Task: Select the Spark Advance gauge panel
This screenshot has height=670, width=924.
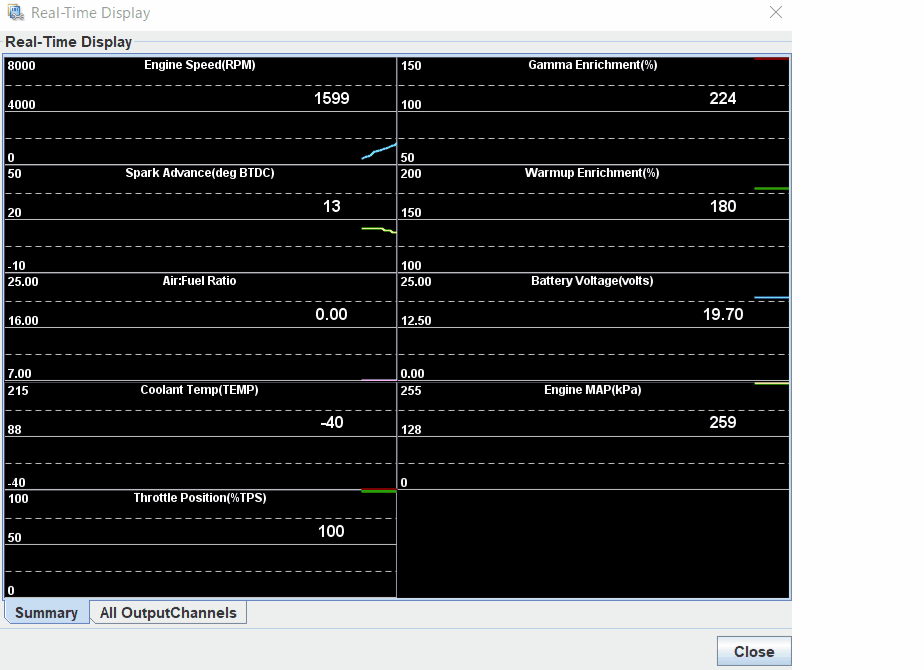Action: coord(200,220)
